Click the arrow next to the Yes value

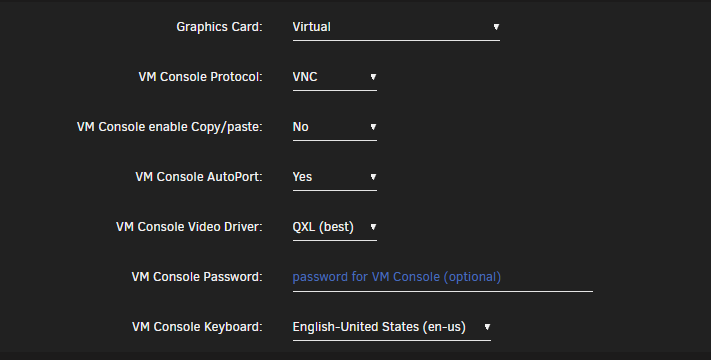tap(373, 176)
